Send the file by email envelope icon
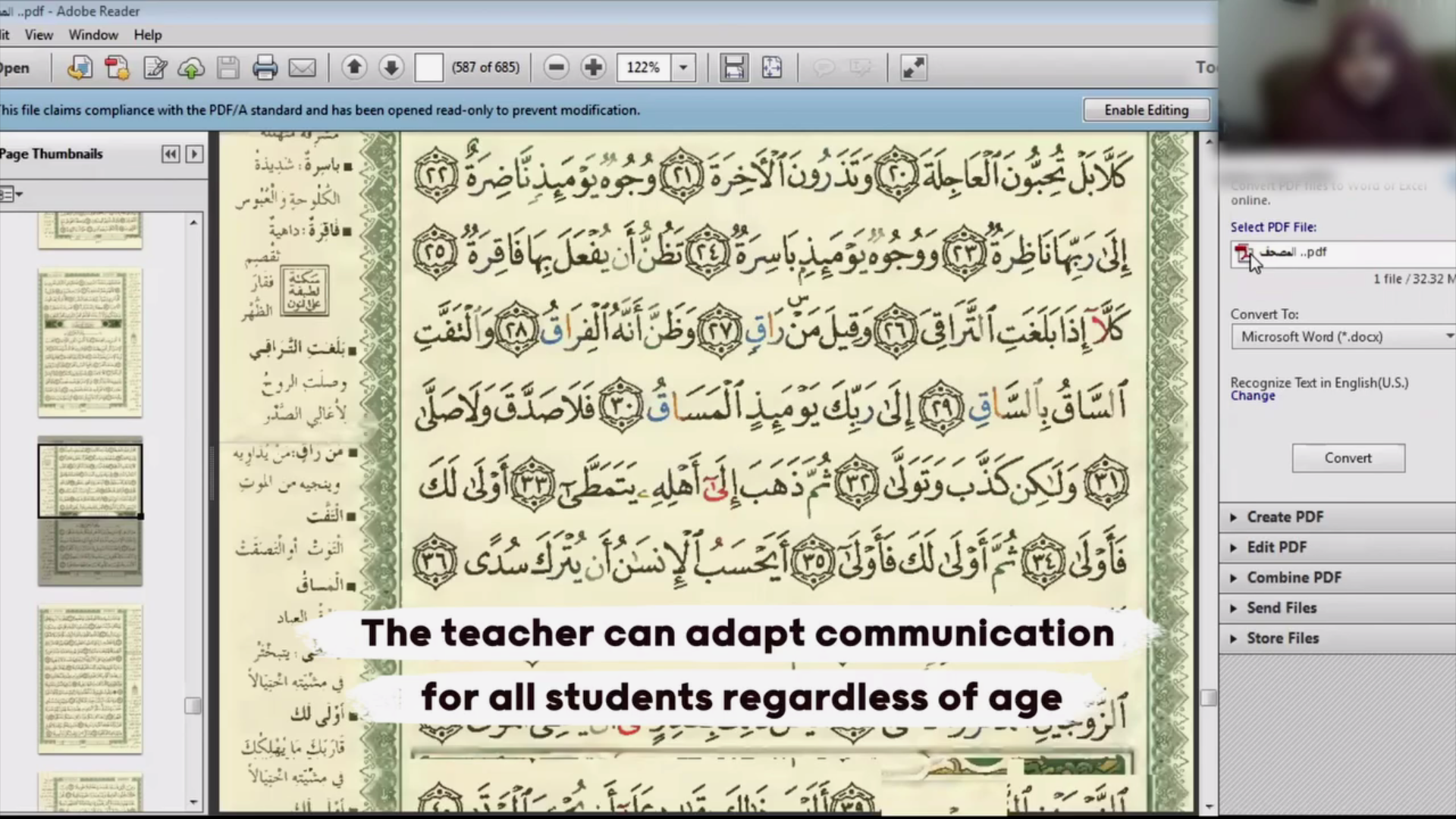Viewport: 1456px width, 819px height. 302,68
